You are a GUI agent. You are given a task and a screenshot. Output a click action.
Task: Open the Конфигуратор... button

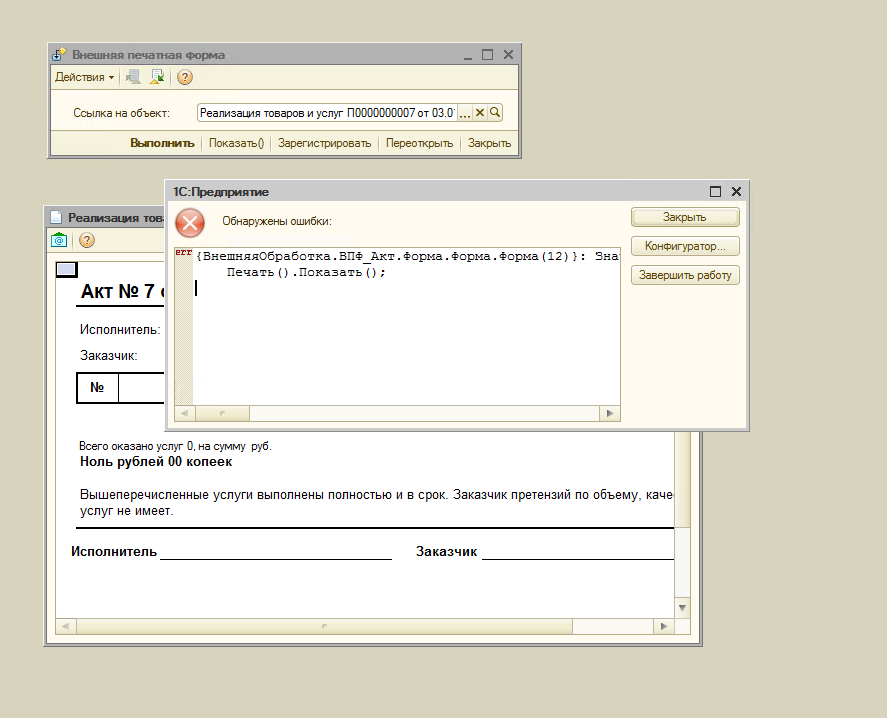coord(685,246)
